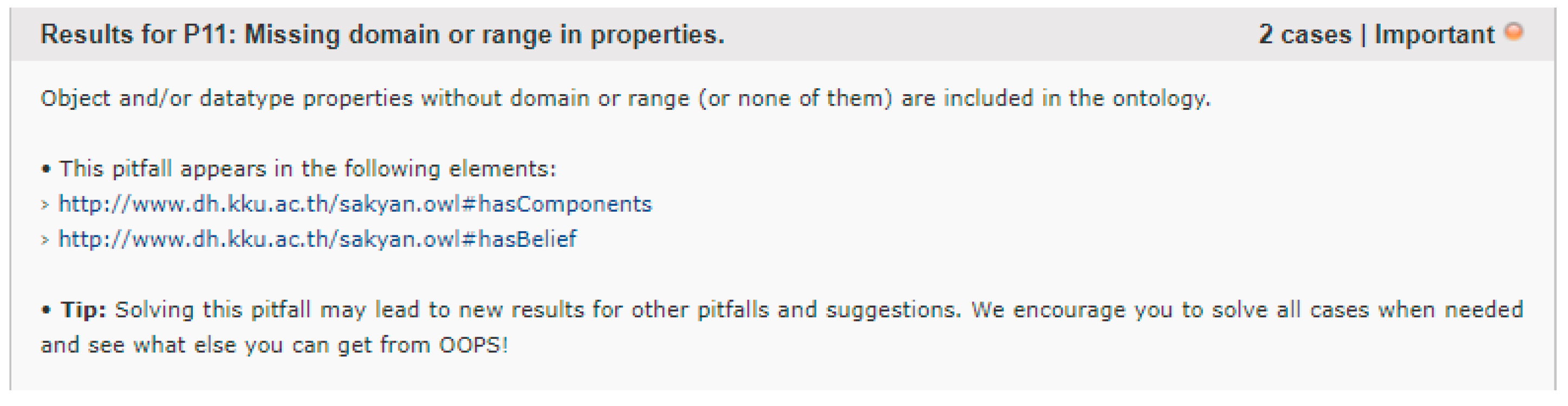1568x406 pixels.
Task: Click the 'Important' severity label
Action: [x=1434, y=35]
